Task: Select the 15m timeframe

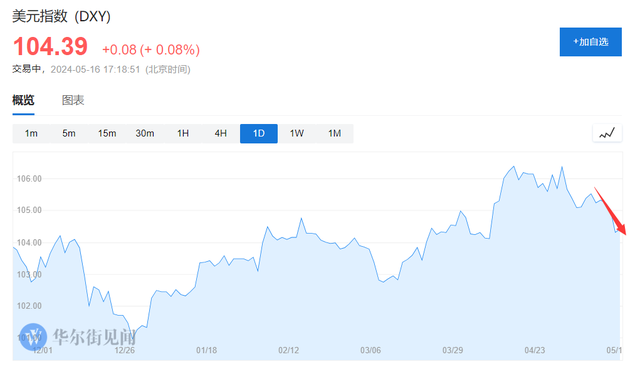Action: [x=107, y=133]
